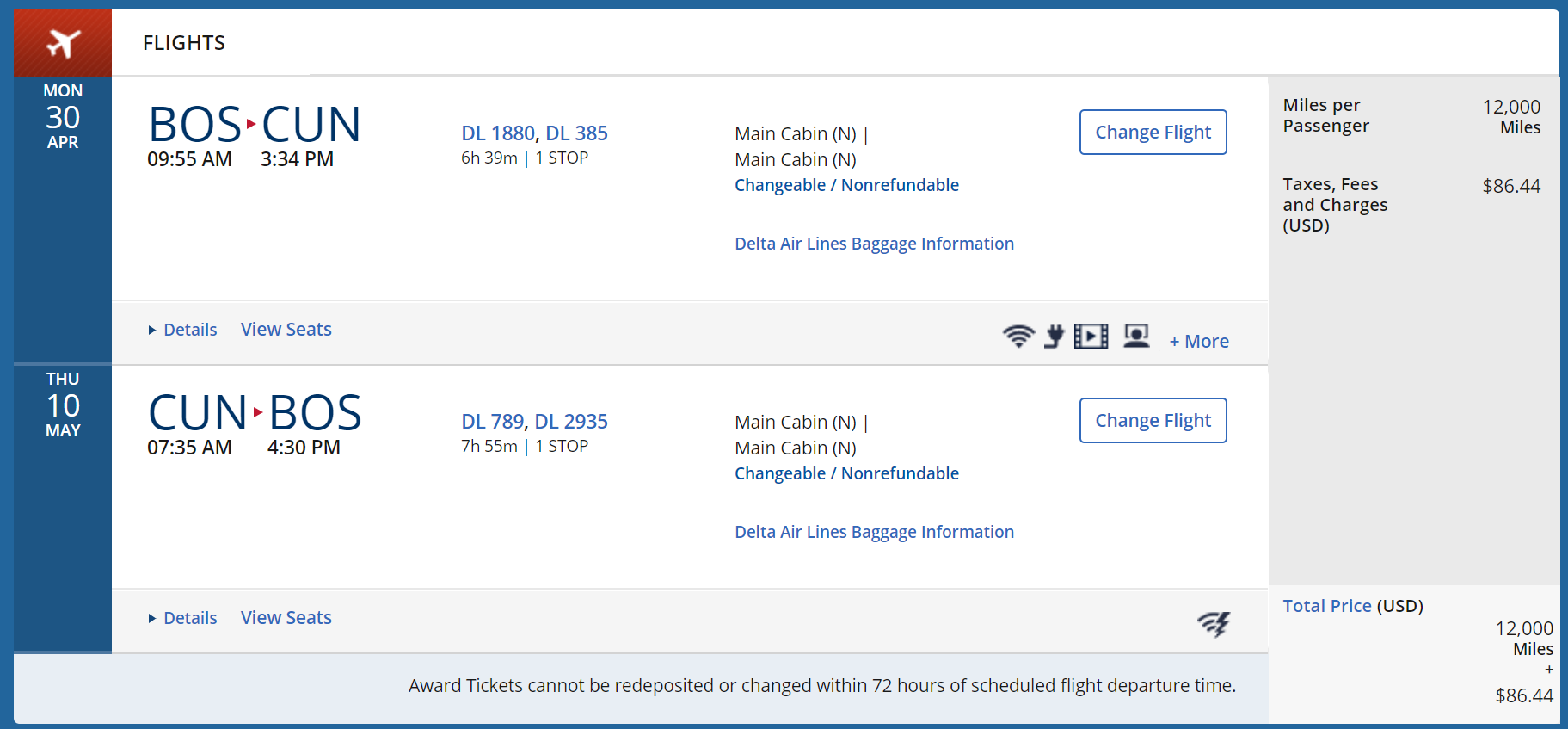The image size is (1568, 729).
Task: Open outbound Changeable / Nonrefundable fare rules
Action: [846, 185]
